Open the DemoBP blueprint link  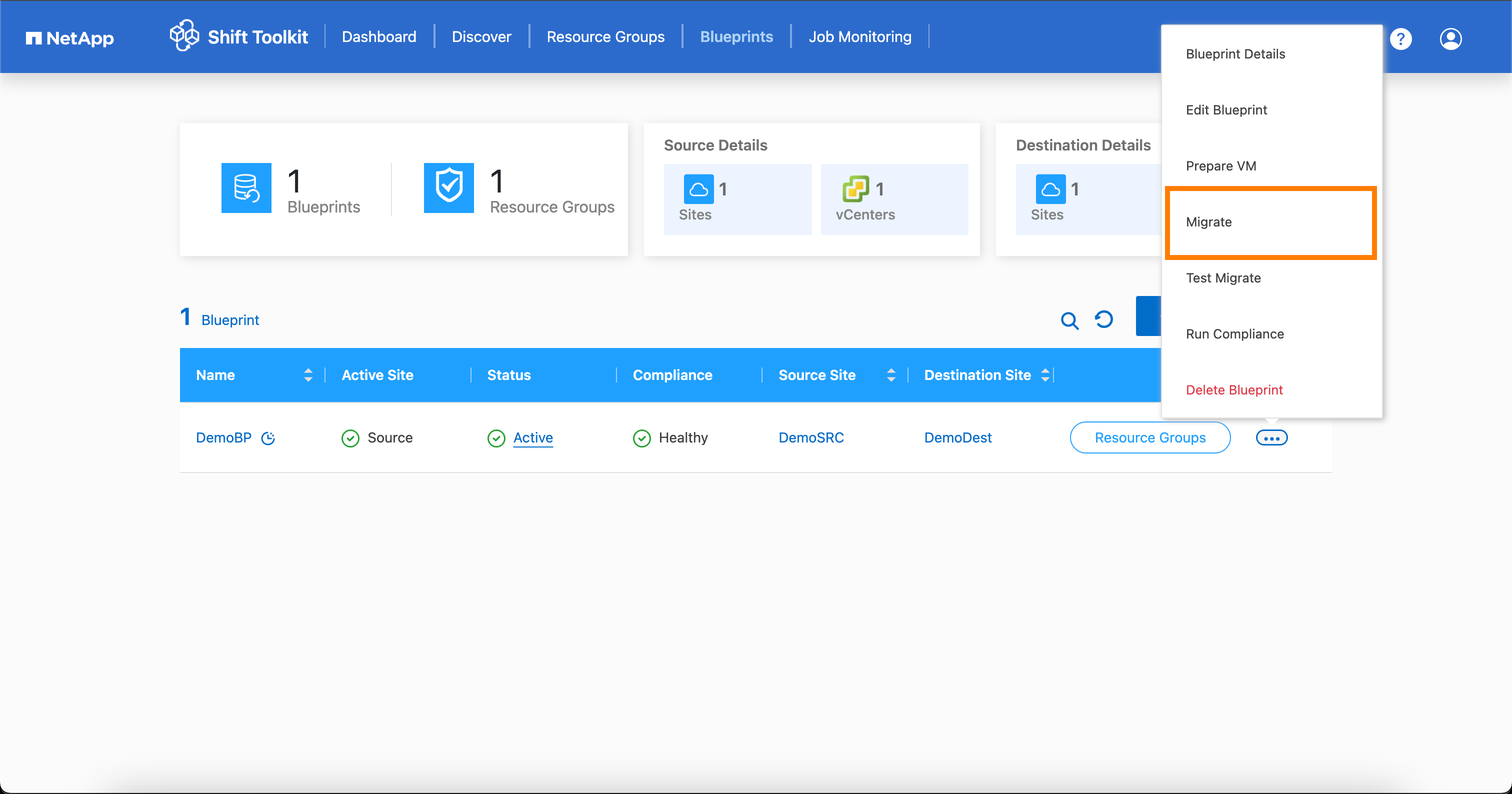(223, 438)
